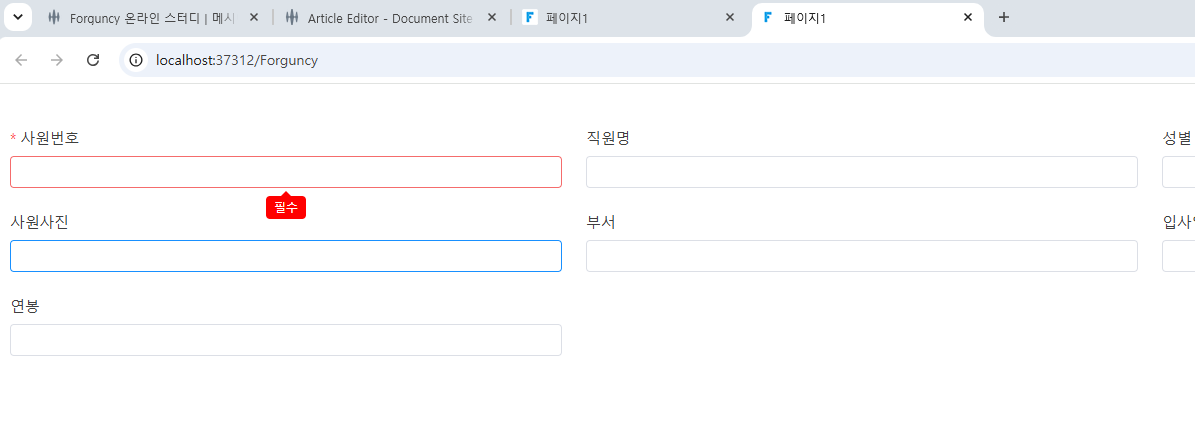Reload the current page
Viewport: 1195px width, 443px height.
tap(93, 60)
